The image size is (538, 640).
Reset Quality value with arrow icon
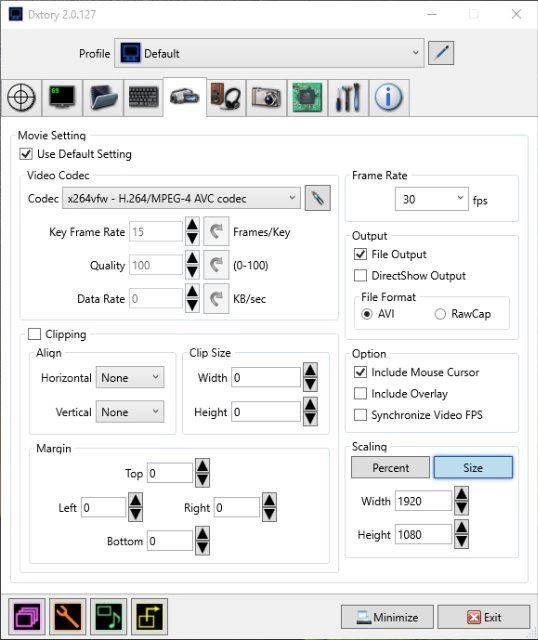[x=216, y=265]
